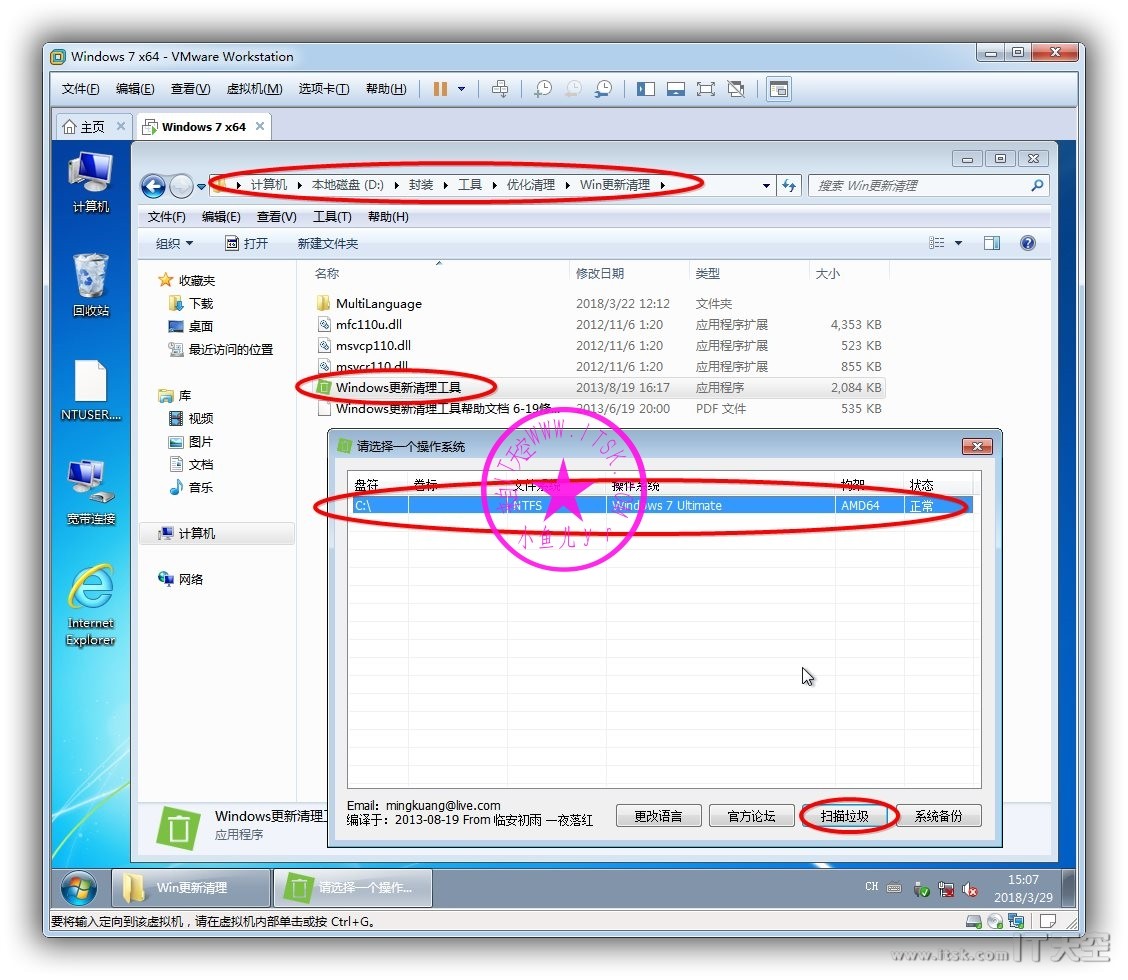Open the 虚拟机(M) menu in VMware
The height and width of the screenshot is (980, 1128).
tap(254, 89)
